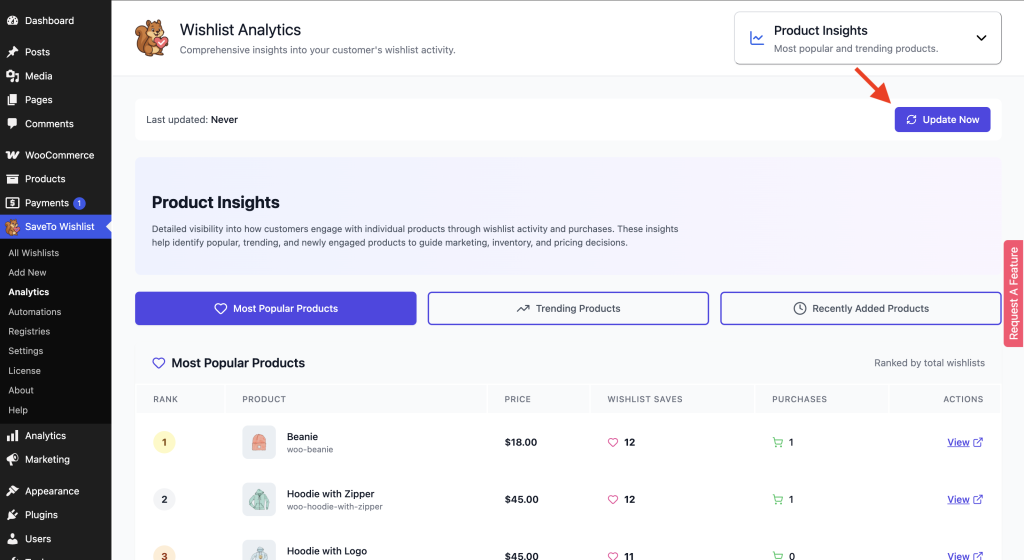
Task: Open All Wishlists submenu item
Action: click(x=33, y=253)
